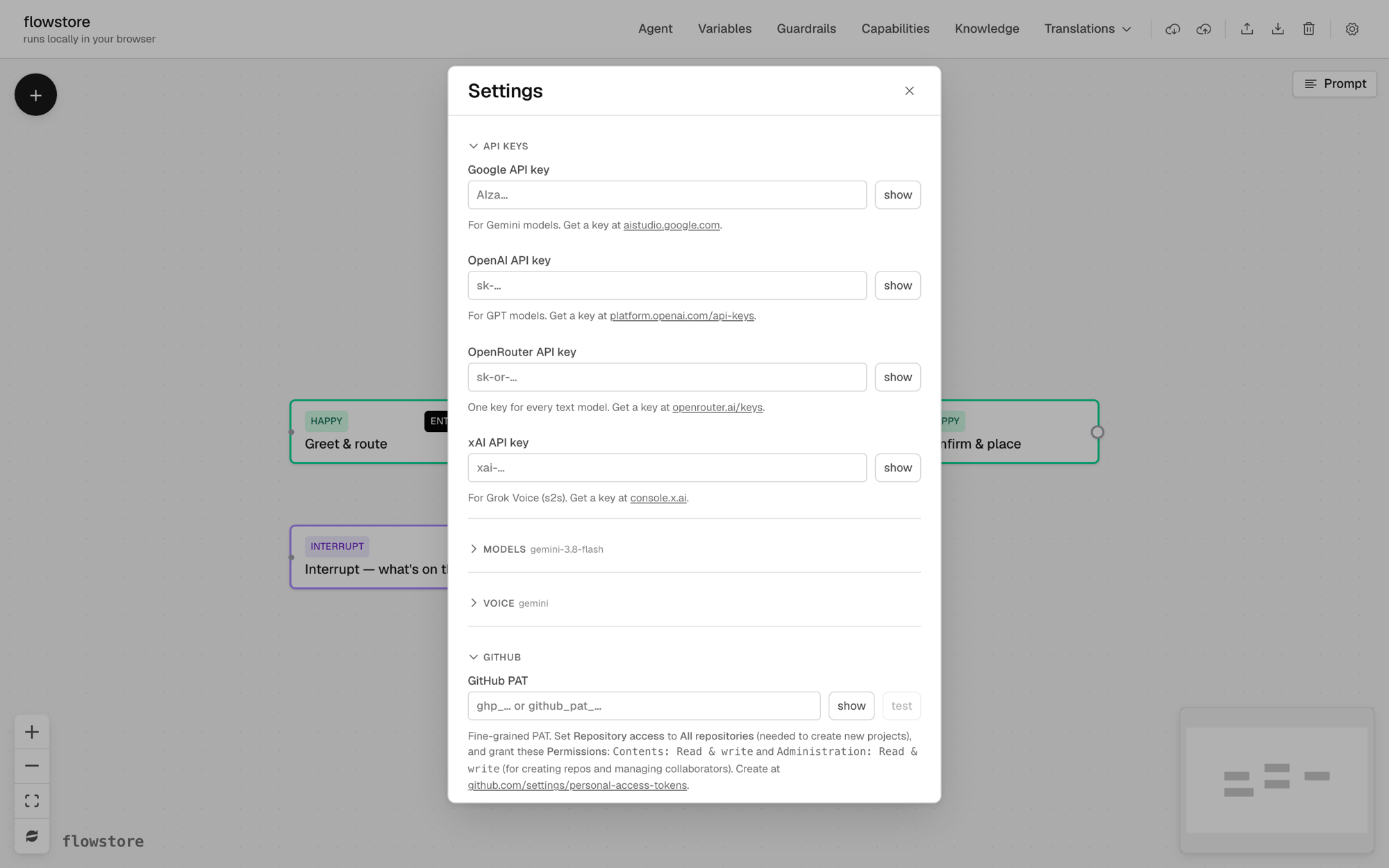Select the Greet & route node
This screenshot has height=868, width=1389.
(x=369, y=432)
